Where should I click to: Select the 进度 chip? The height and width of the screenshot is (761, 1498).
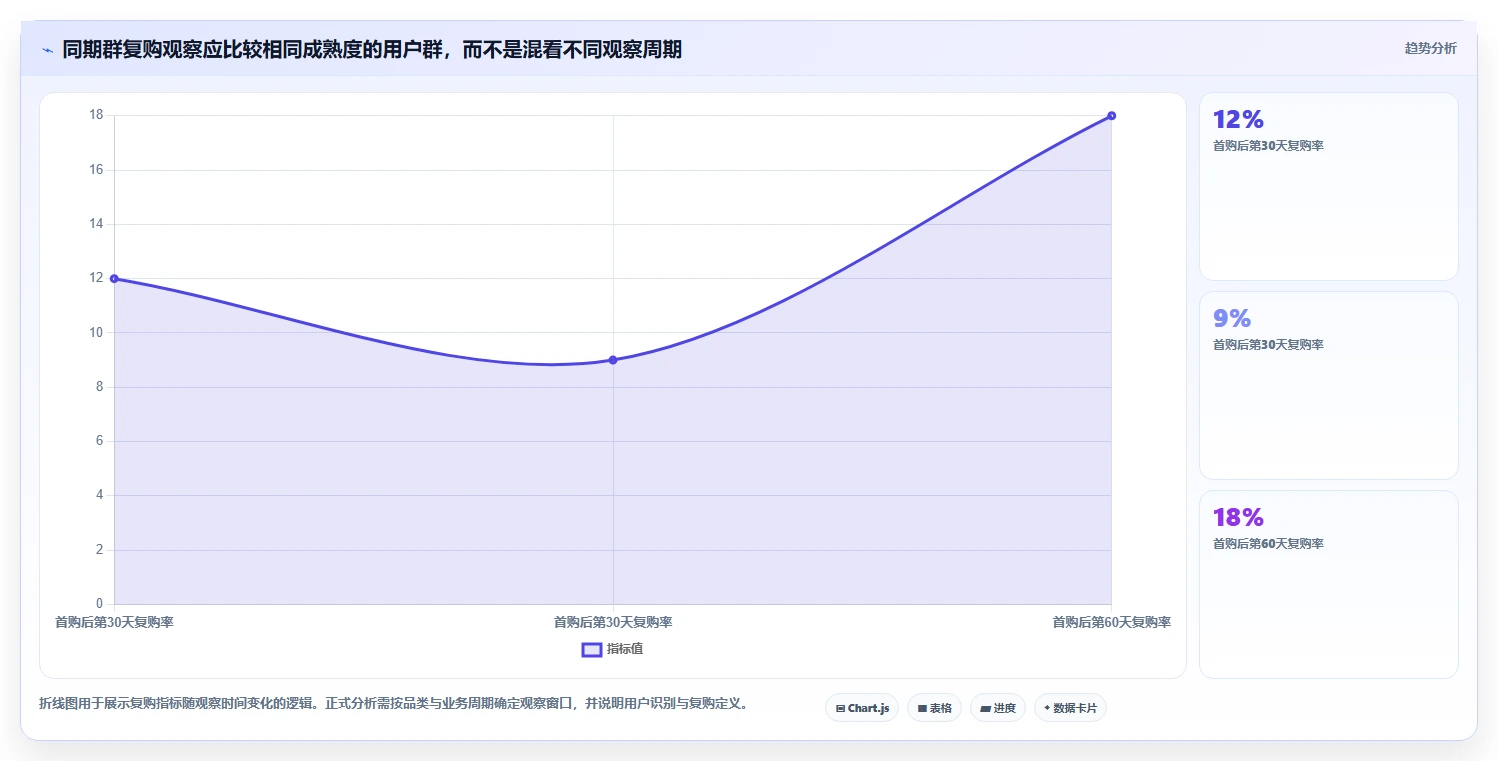(x=998, y=708)
